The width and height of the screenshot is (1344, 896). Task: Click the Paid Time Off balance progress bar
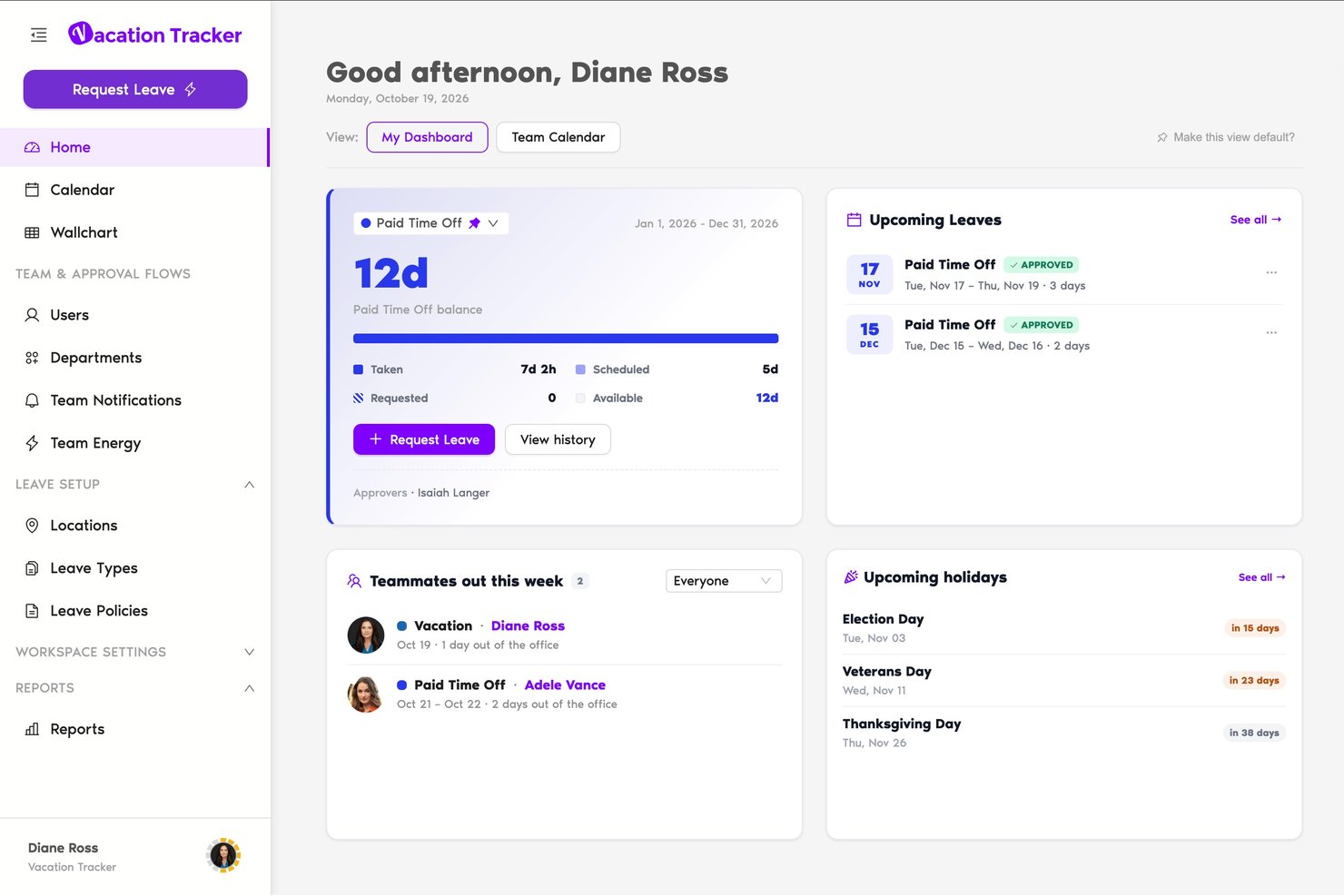[x=566, y=339]
